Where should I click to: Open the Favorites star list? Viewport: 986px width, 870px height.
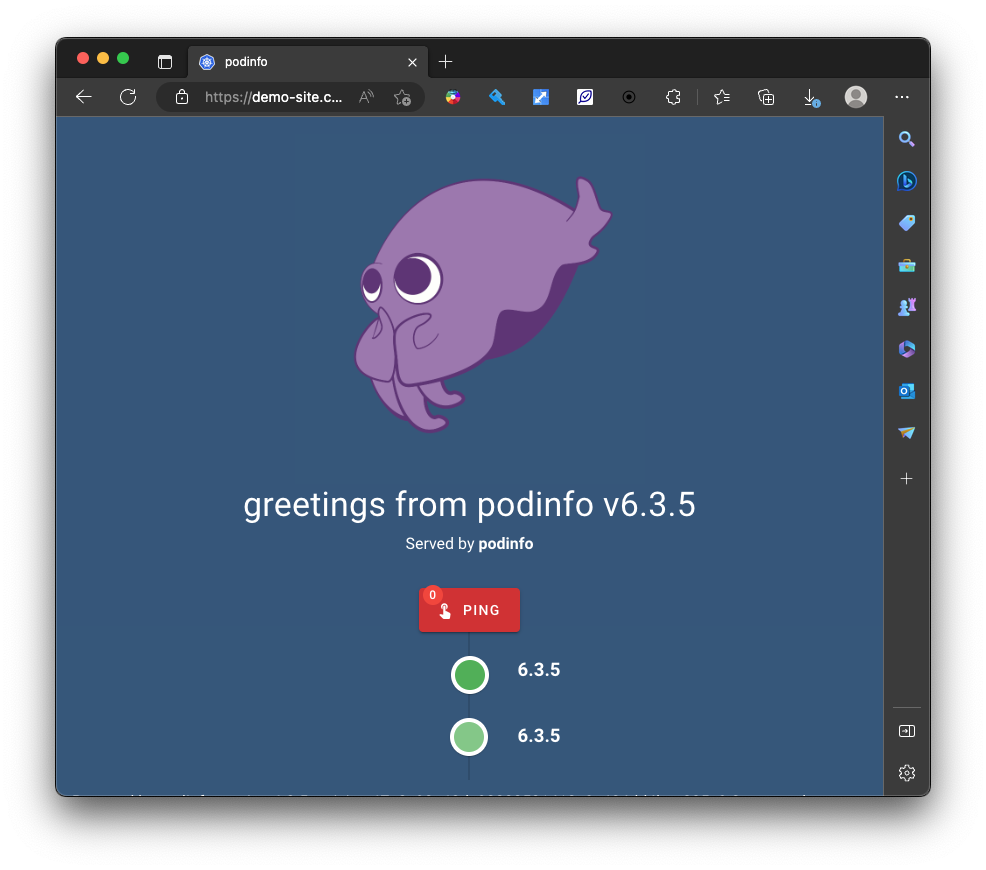(722, 97)
